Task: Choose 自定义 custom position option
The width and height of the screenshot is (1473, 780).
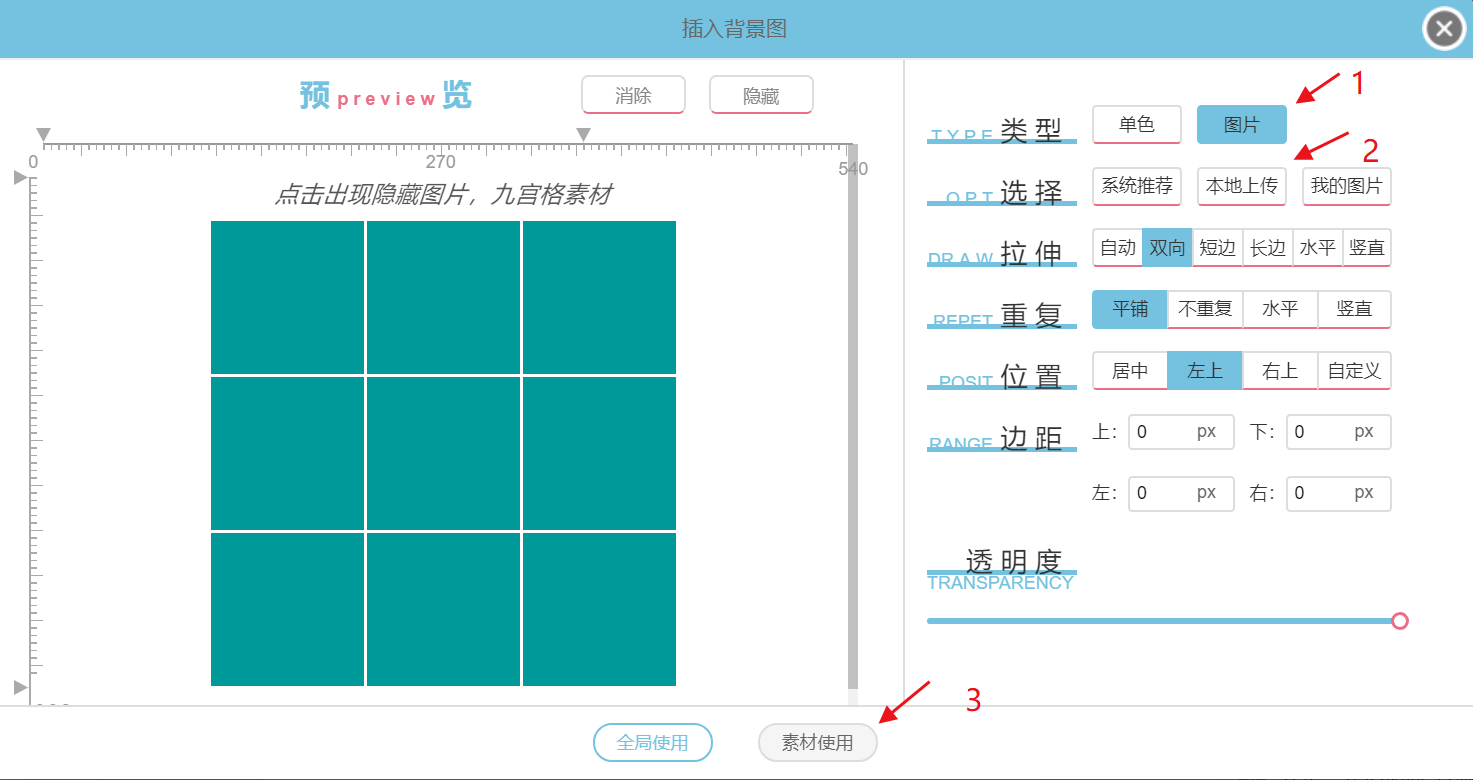Action: pyautogui.click(x=1354, y=370)
